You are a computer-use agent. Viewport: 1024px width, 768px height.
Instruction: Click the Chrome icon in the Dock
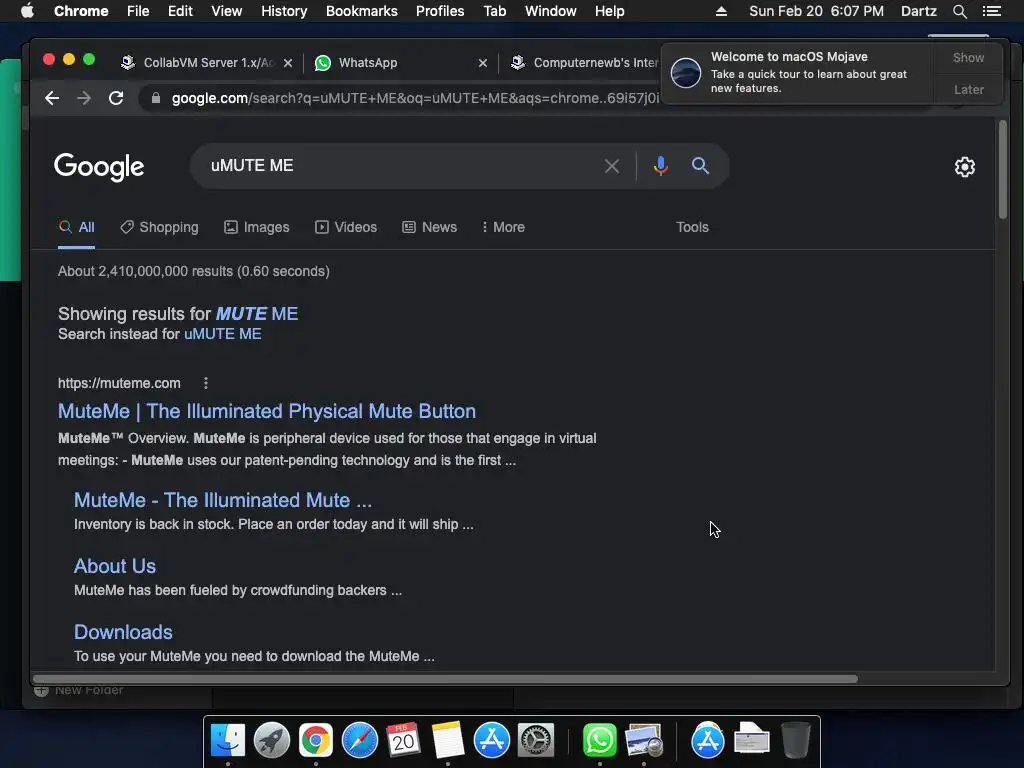(x=315, y=741)
